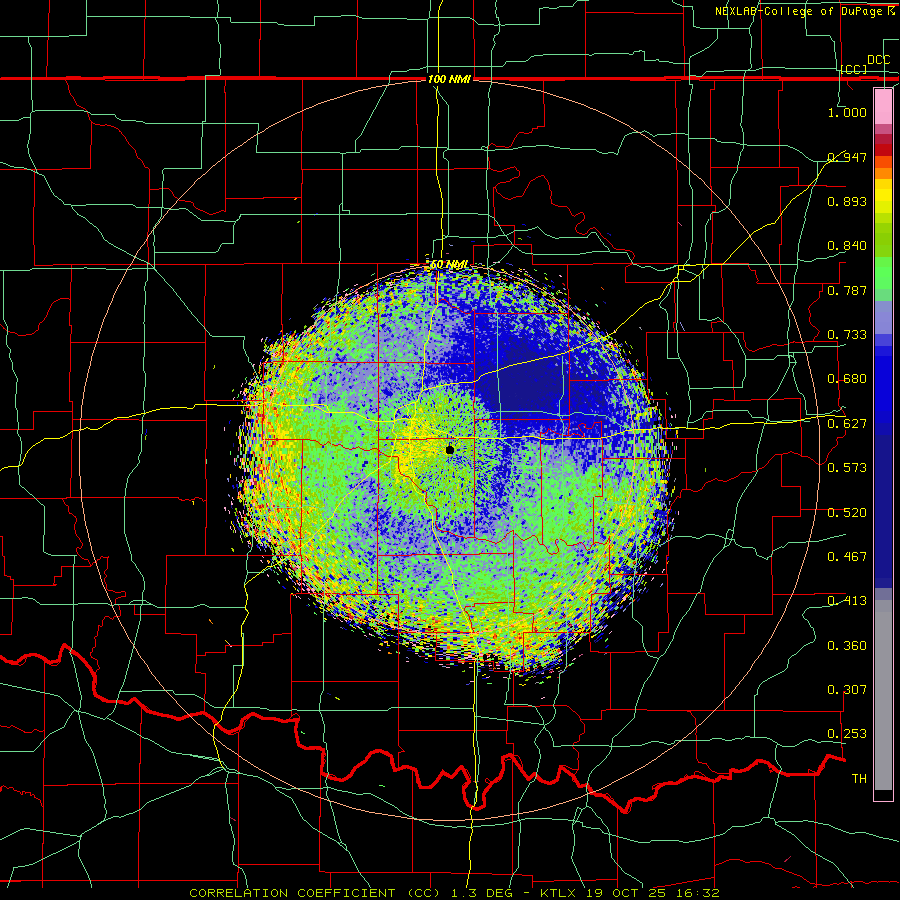900x900 pixels.
Task: Click the 0.840 scale value
Action: pos(847,246)
